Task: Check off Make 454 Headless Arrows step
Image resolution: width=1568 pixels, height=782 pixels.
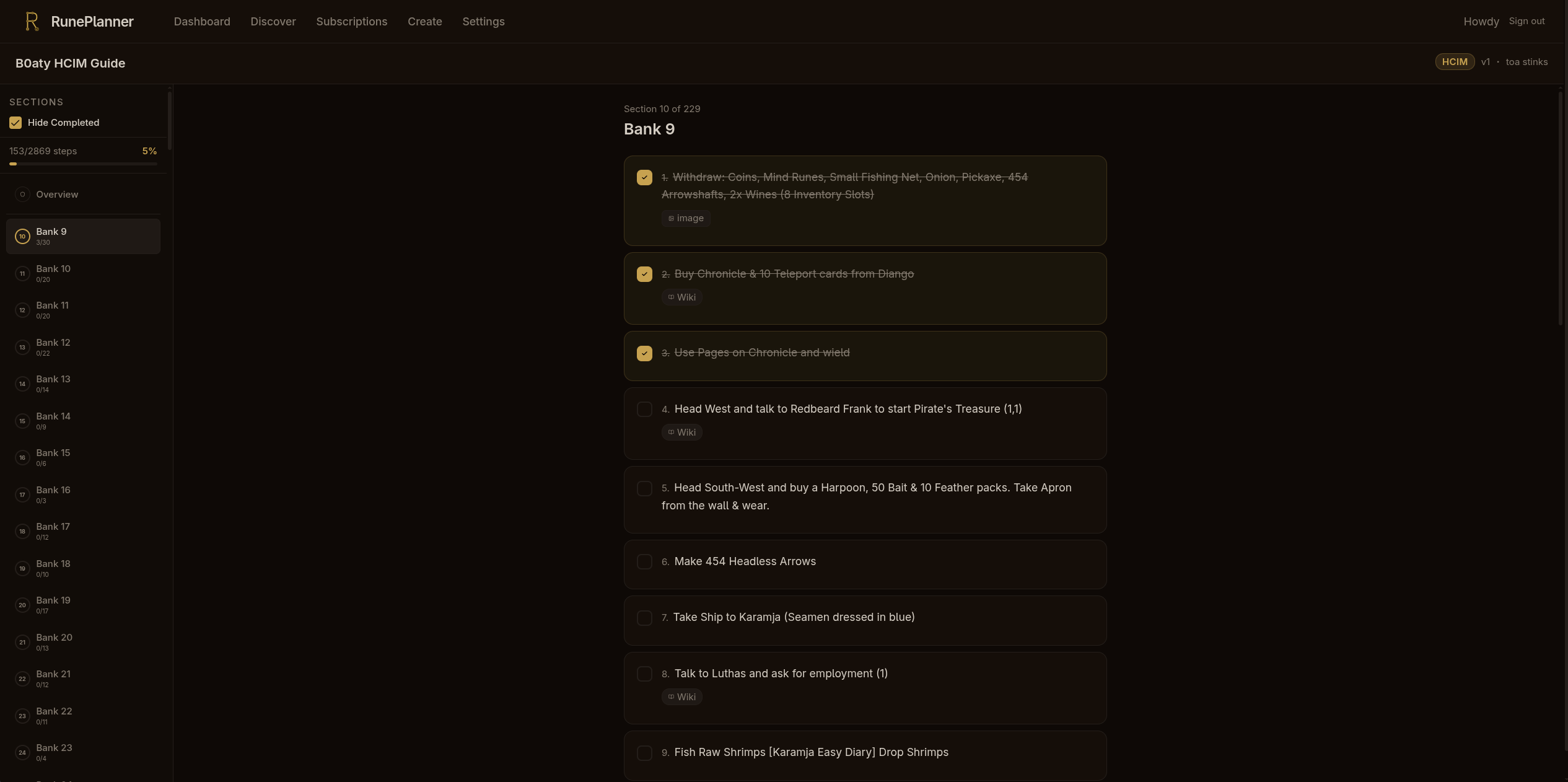Action: (x=644, y=562)
